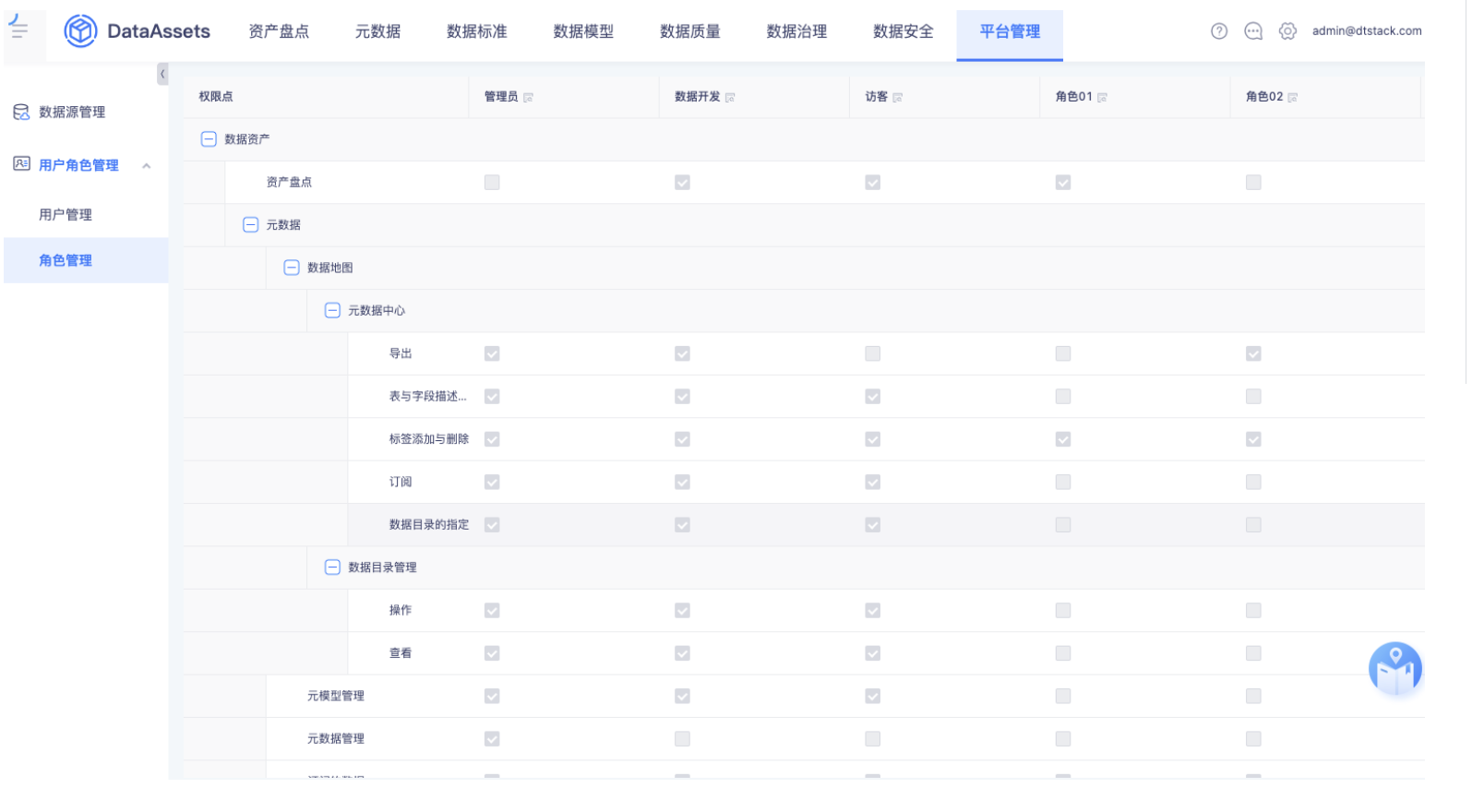Toggle 导出 checkbox for 访客
The width and height of the screenshot is (1484, 812).
[x=873, y=353]
